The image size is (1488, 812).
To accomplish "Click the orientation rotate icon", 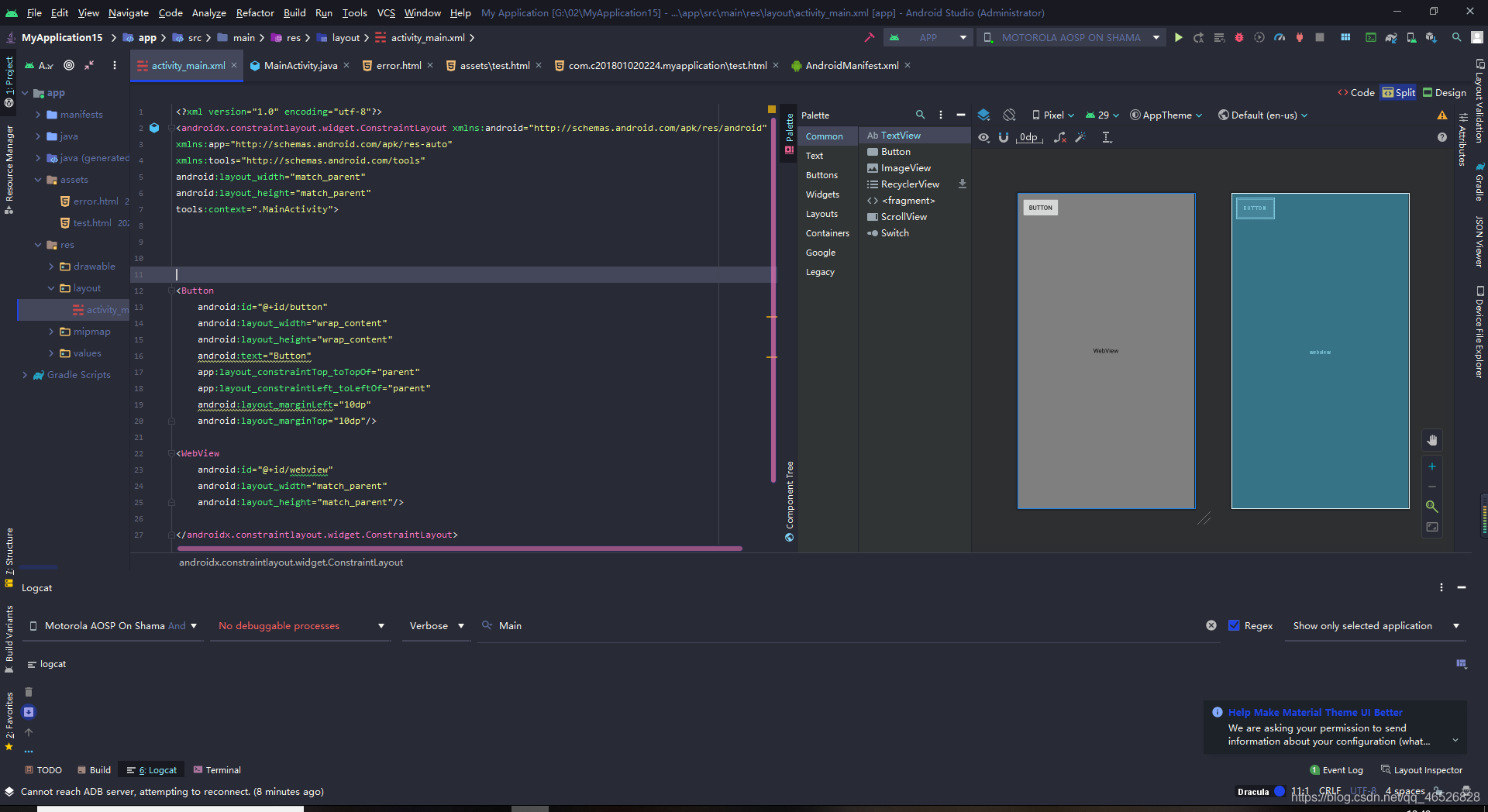I will point(1009,115).
